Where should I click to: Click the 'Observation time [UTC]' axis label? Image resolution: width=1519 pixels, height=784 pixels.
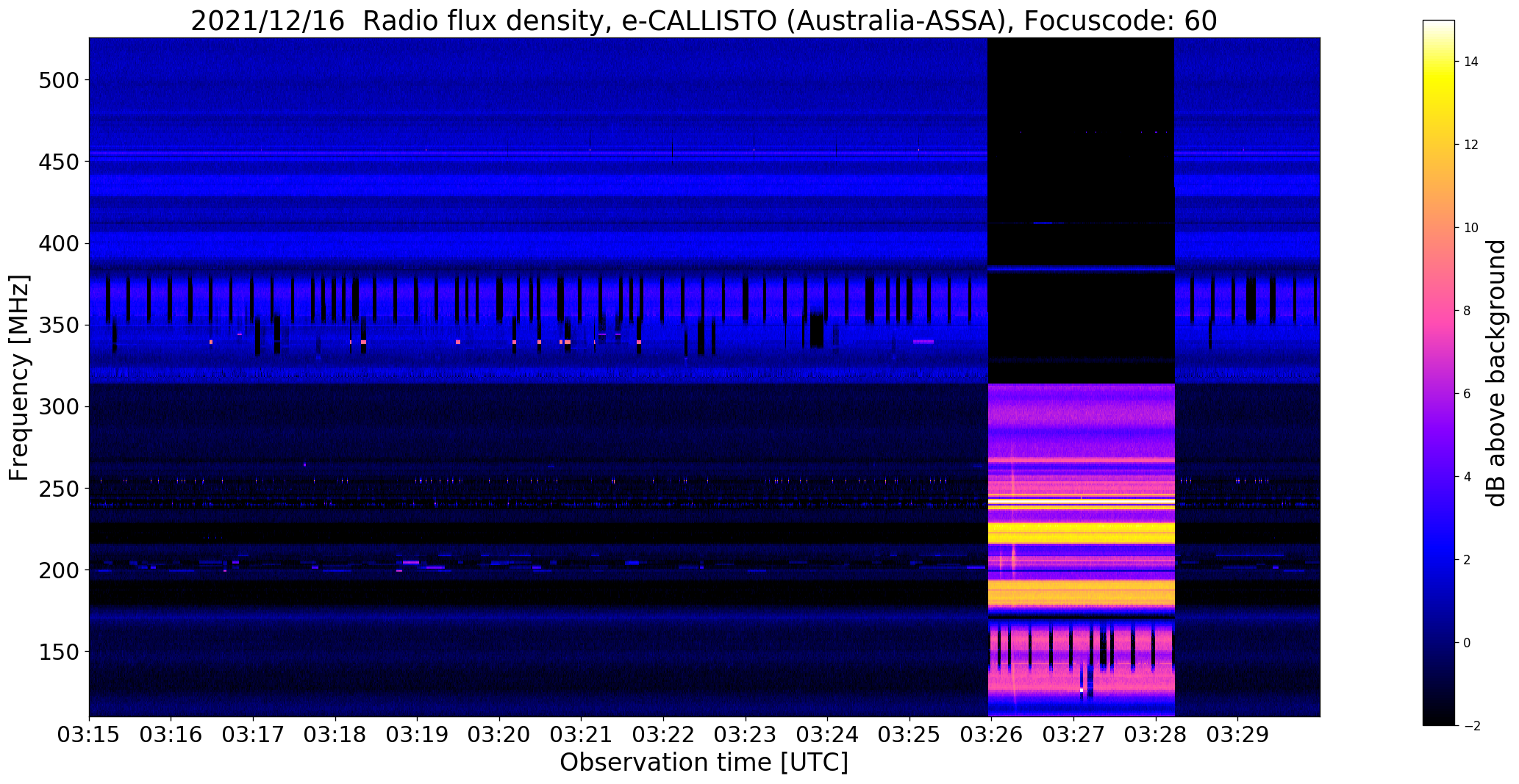pos(704,762)
